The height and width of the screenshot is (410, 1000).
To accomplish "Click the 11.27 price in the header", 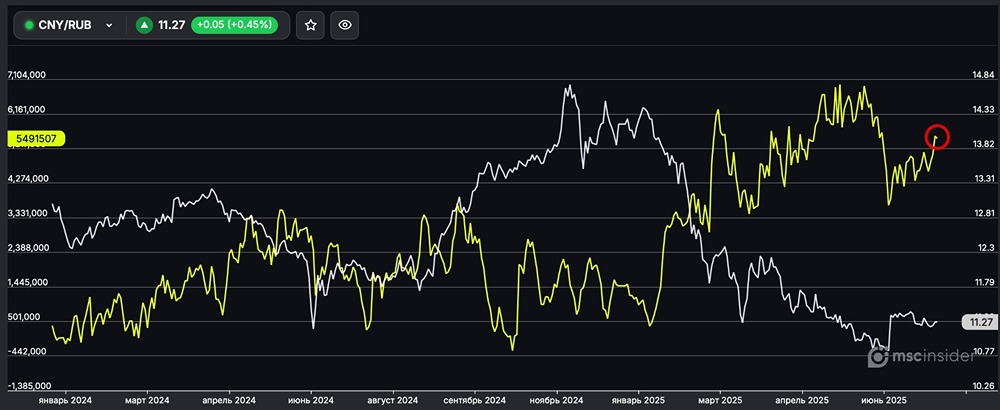I will [172, 25].
